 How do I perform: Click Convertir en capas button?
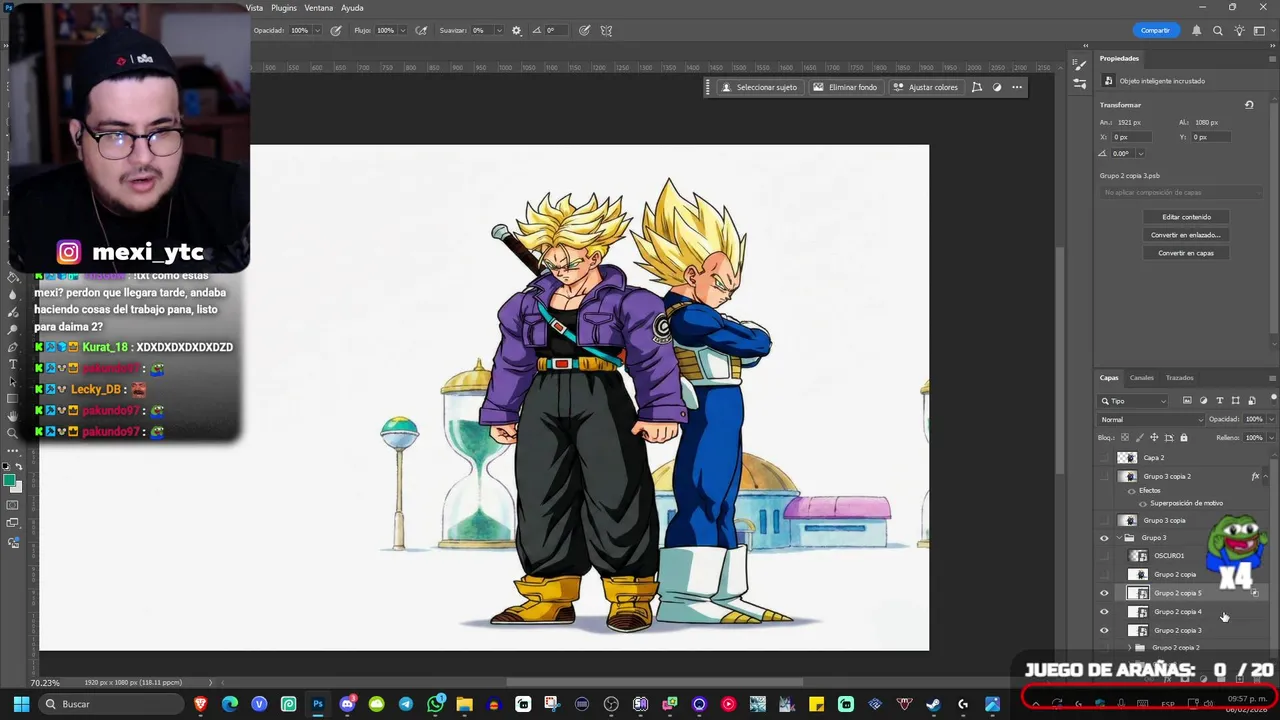pyautogui.click(x=1186, y=253)
